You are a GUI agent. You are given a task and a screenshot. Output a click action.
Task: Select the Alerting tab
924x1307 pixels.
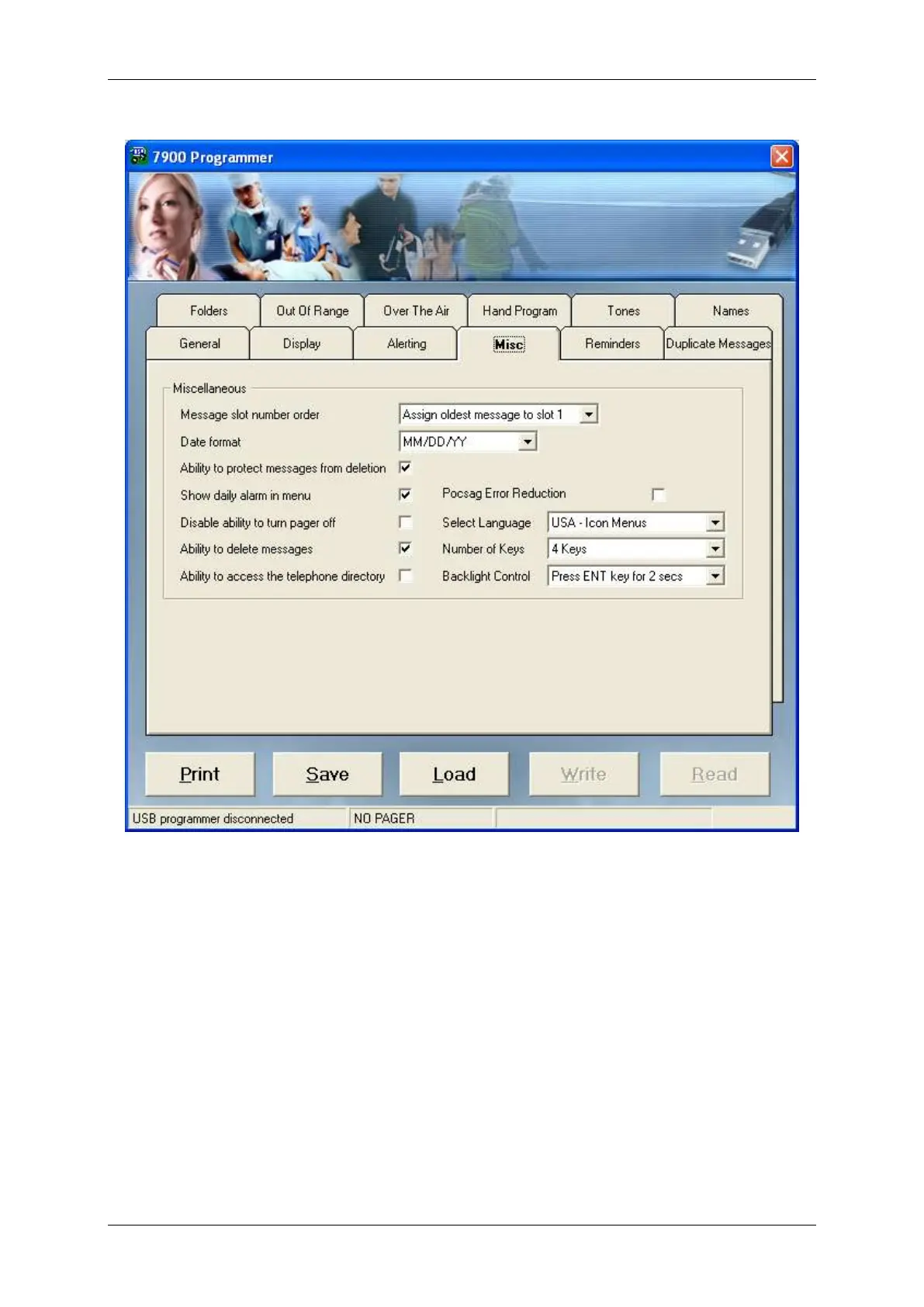(x=407, y=343)
